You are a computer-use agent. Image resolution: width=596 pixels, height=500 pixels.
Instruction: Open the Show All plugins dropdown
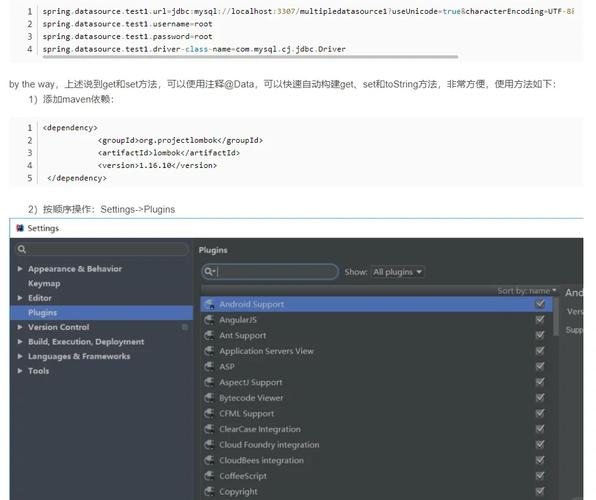[398, 272]
